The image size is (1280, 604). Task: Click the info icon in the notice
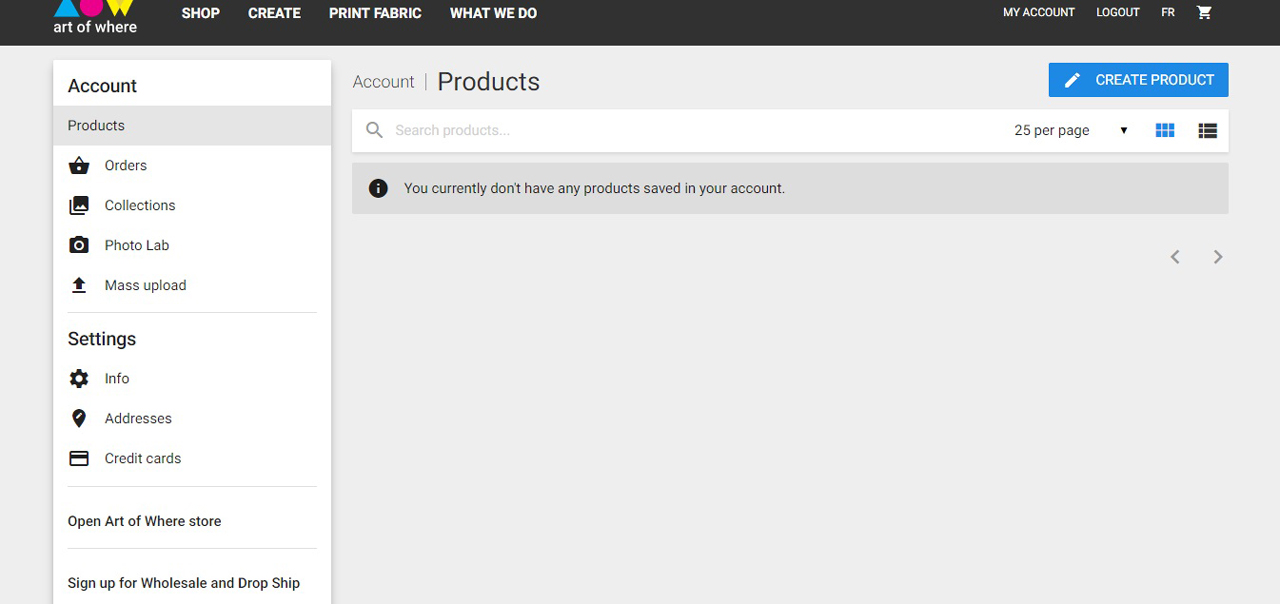click(378, 188)
